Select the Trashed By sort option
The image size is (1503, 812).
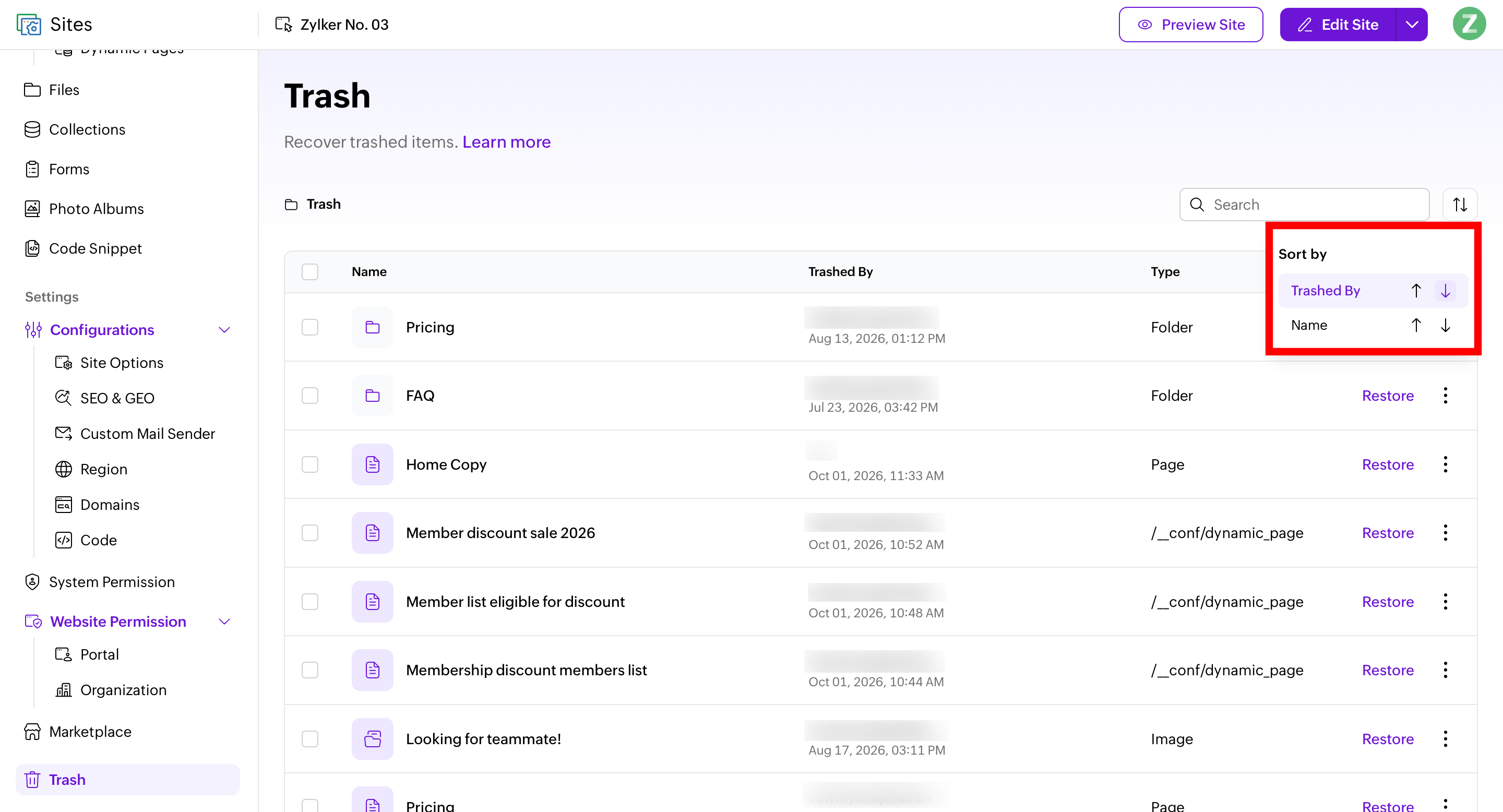pyautogui.click(x=1325, y=291)
